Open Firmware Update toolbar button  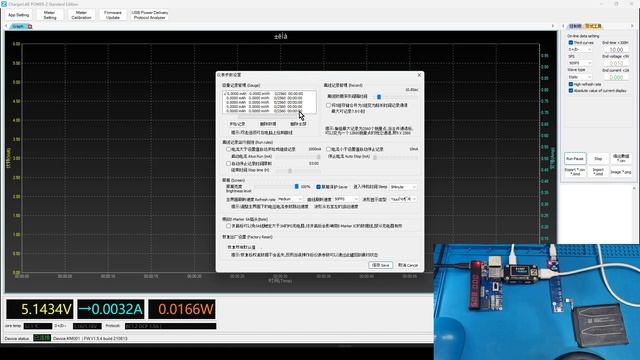click(113, 15)
